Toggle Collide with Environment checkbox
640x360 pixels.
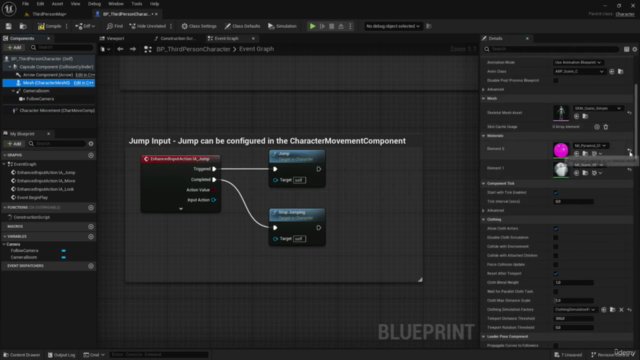click(556, 247)
